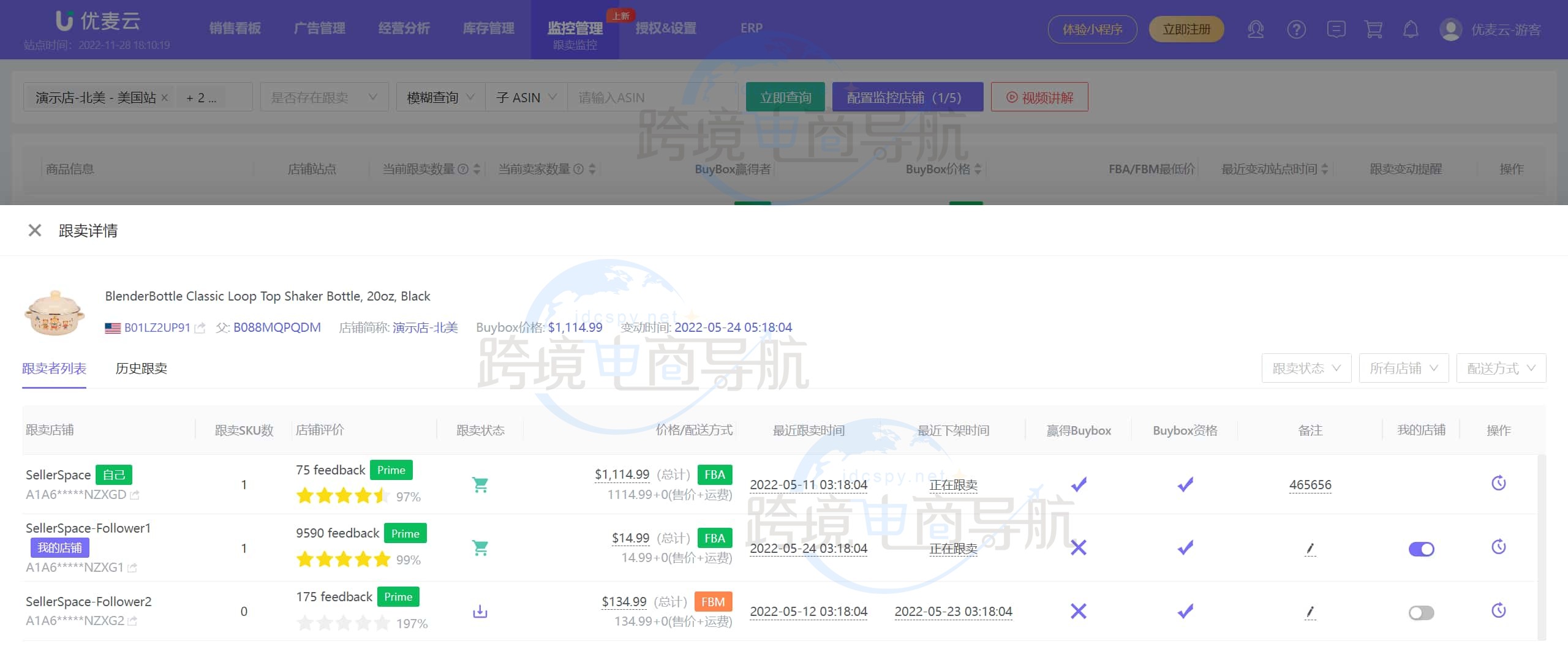Expand the 跟卖状态 filter dropdown
The width and height of the screenshot is (1568, 649).
click(x=1306, y=368)
